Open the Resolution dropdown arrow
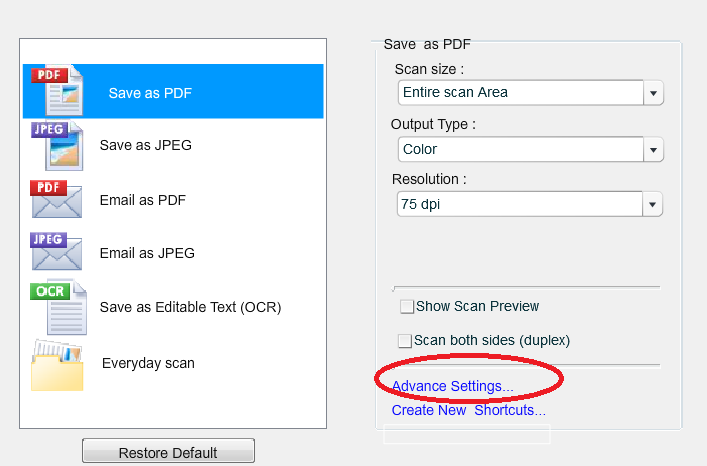 [x=653, y=205]
